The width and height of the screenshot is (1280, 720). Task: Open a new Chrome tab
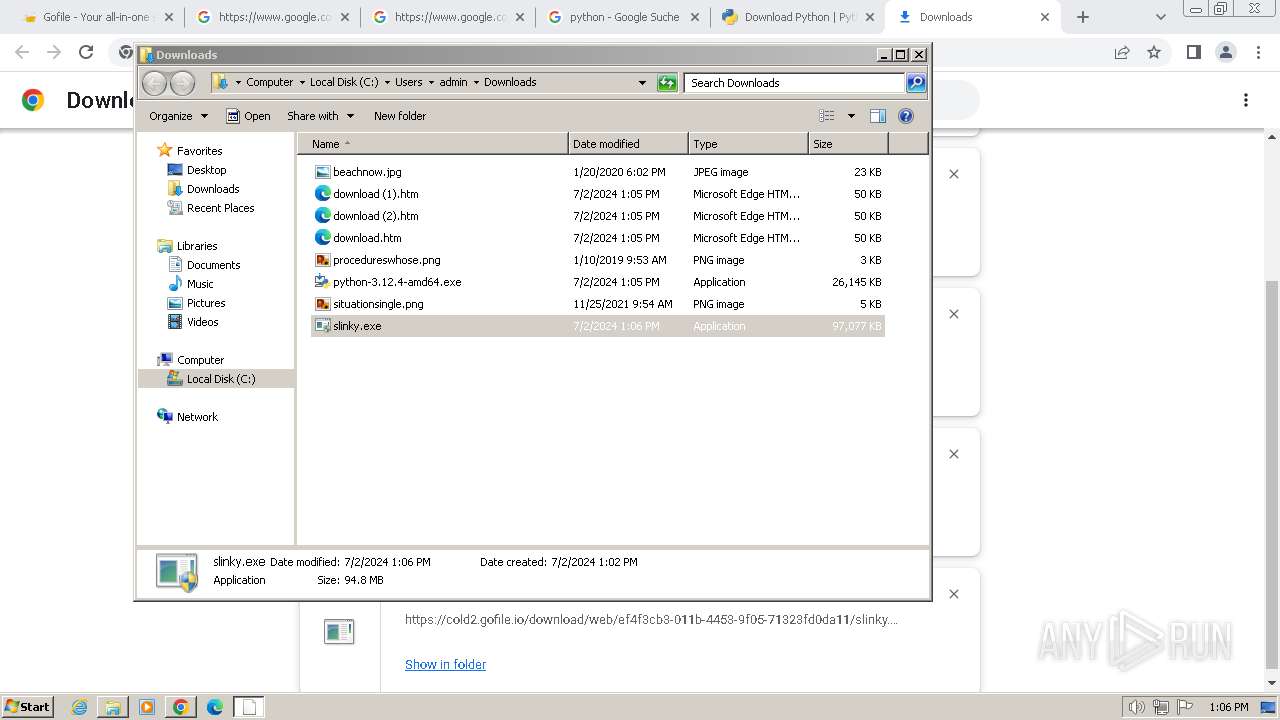(1083, 17)
